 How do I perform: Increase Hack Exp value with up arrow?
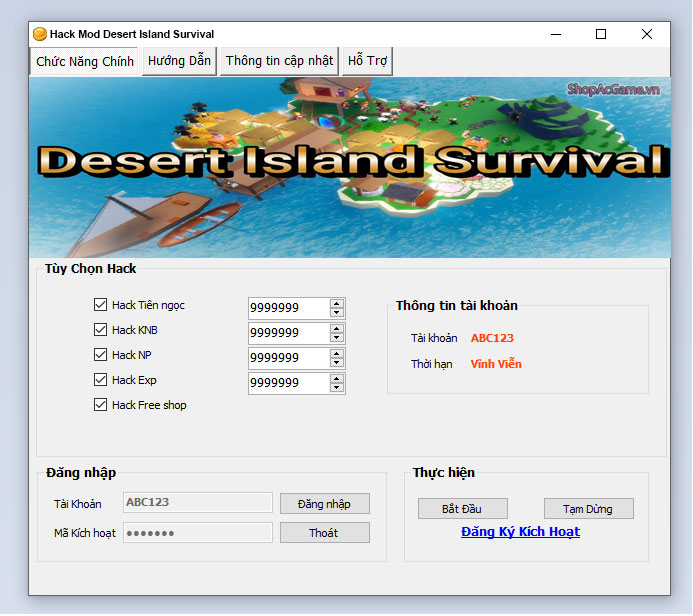337,379
